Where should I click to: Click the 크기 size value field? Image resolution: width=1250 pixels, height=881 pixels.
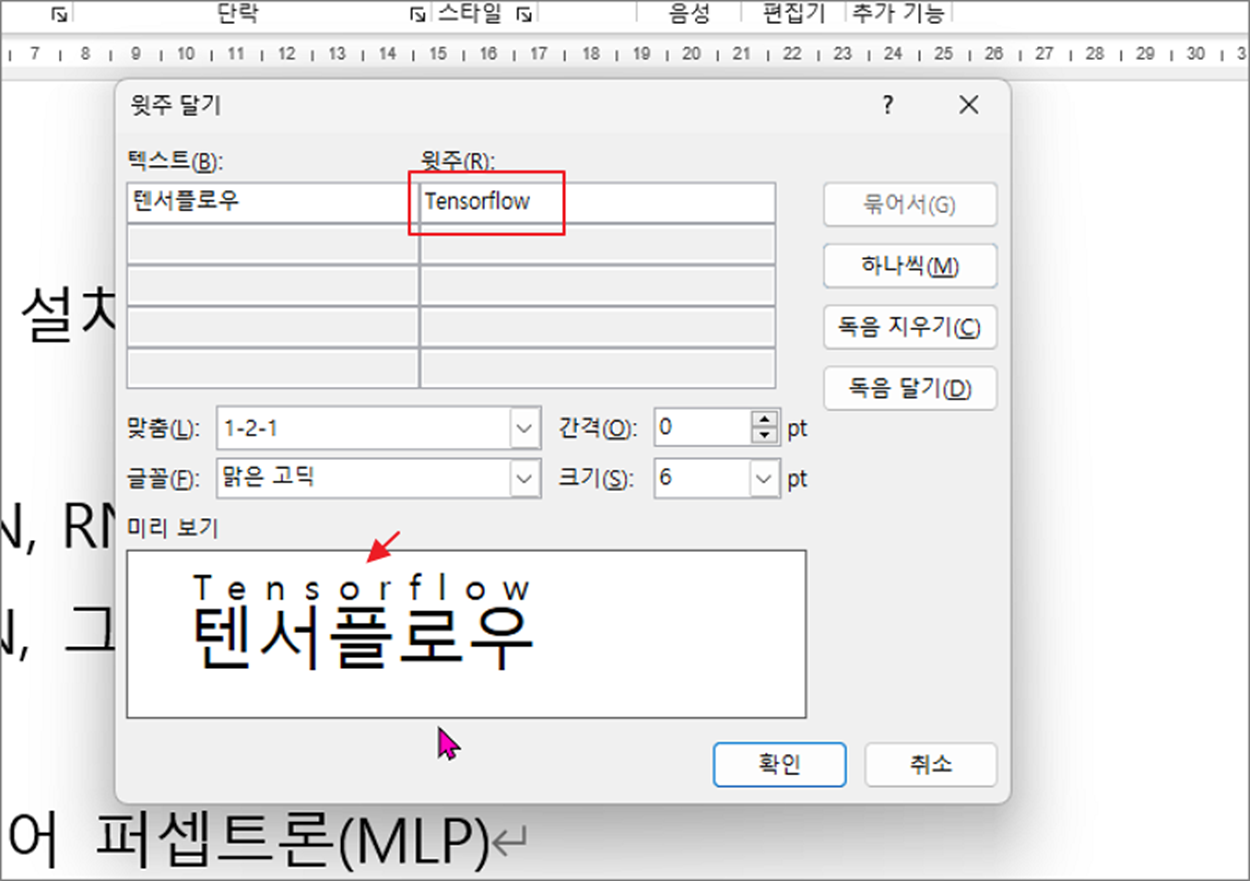(702, 479)
